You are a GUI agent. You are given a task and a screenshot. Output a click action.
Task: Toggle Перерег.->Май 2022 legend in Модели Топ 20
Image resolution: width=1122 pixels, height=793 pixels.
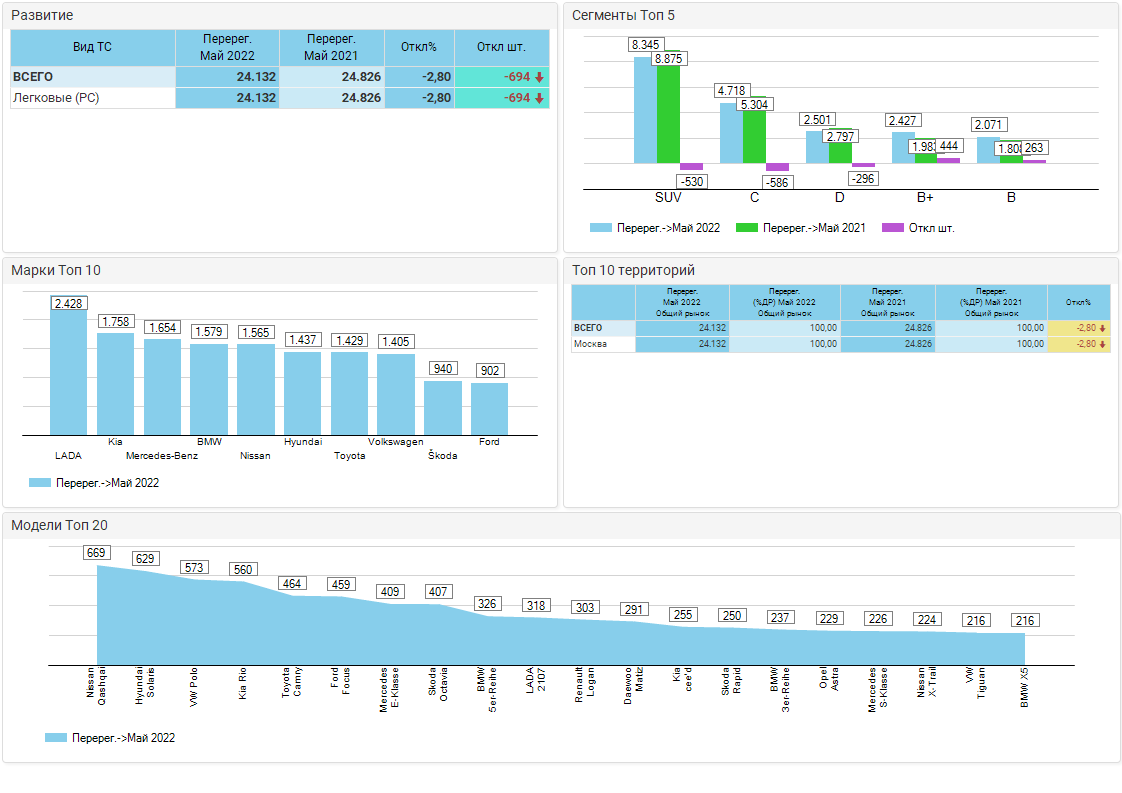coord(110,738)
